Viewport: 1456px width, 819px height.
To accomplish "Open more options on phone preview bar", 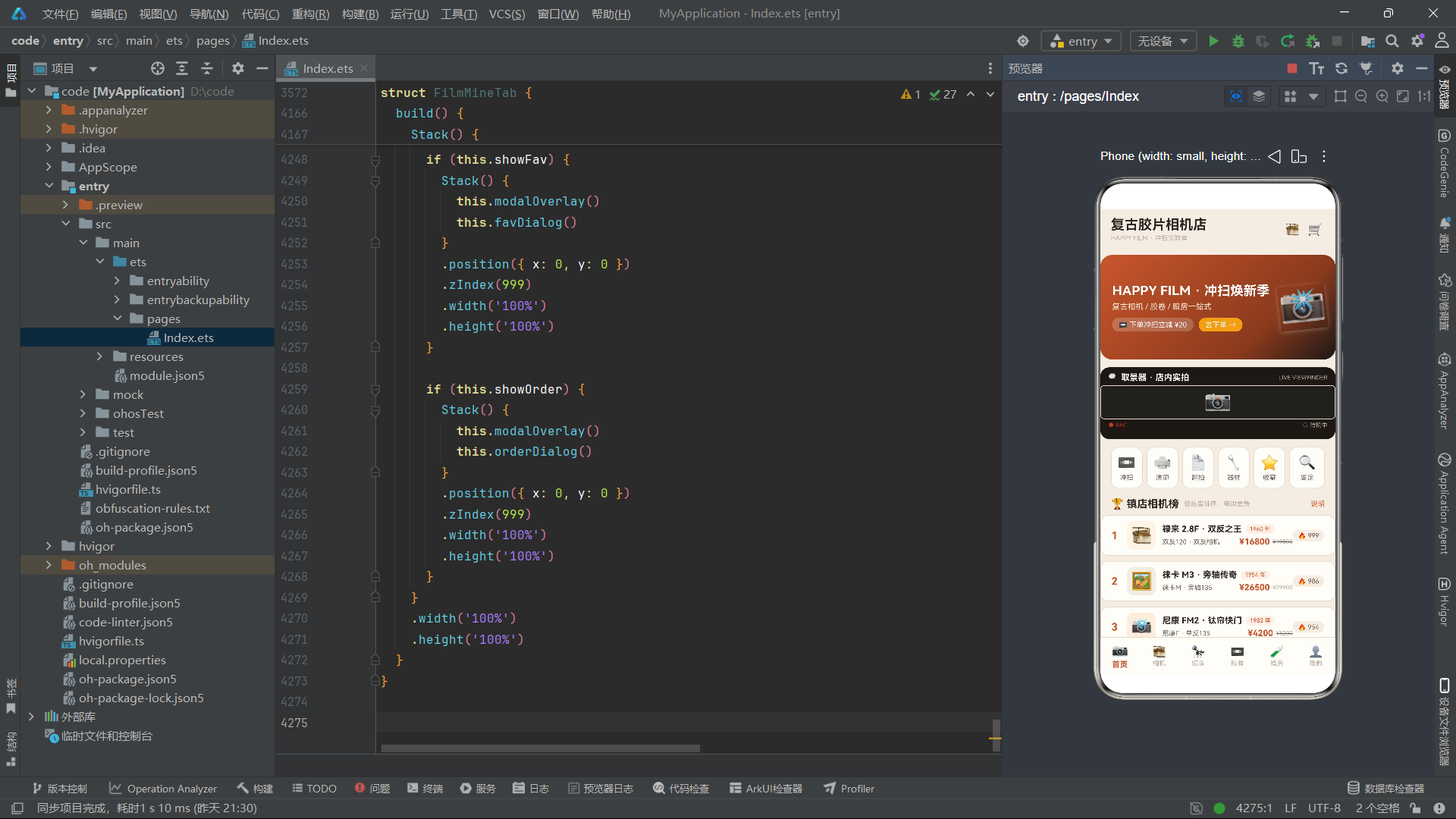I will point(1324,156).
